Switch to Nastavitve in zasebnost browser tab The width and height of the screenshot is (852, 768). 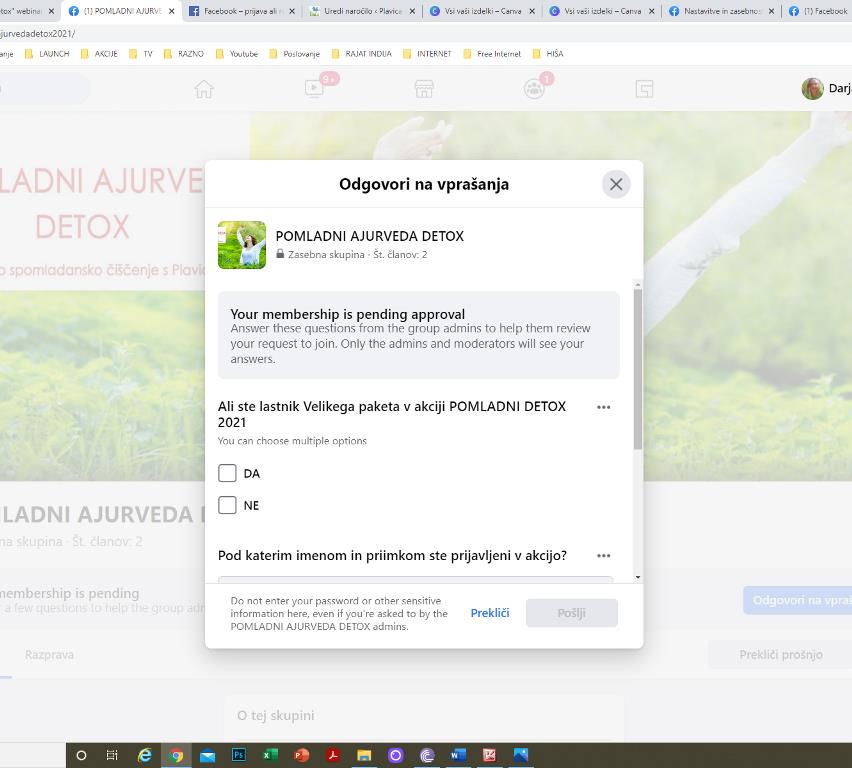tap(723, 11)
